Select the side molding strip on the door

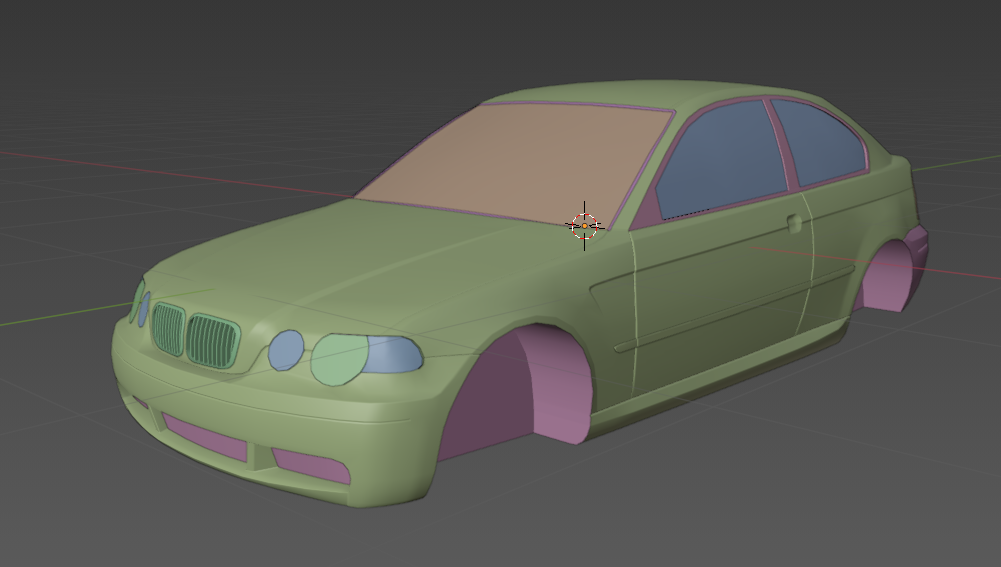pos(734,310)
